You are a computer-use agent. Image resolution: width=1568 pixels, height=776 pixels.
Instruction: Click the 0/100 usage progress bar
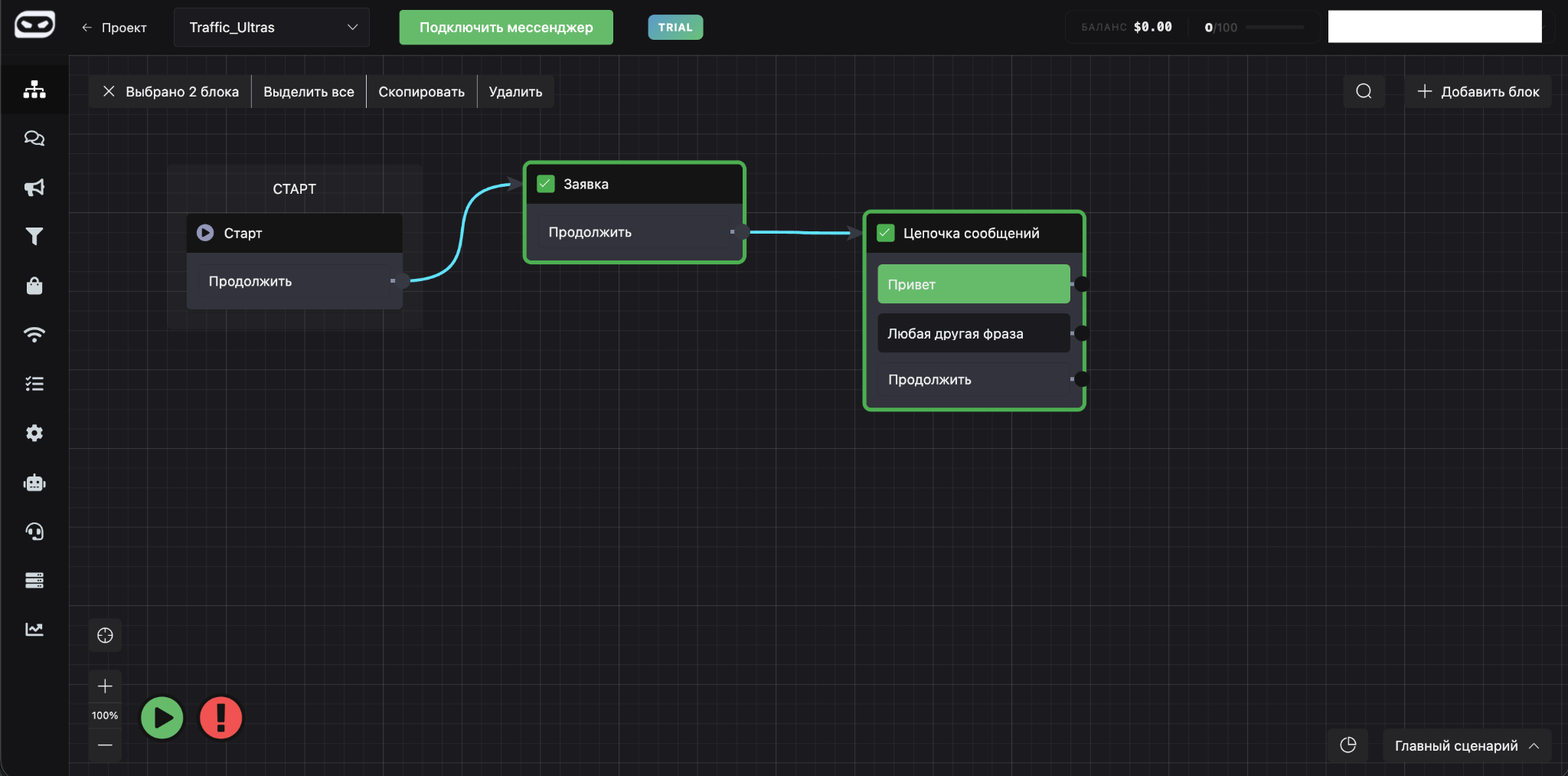(x=1275, y=28)
